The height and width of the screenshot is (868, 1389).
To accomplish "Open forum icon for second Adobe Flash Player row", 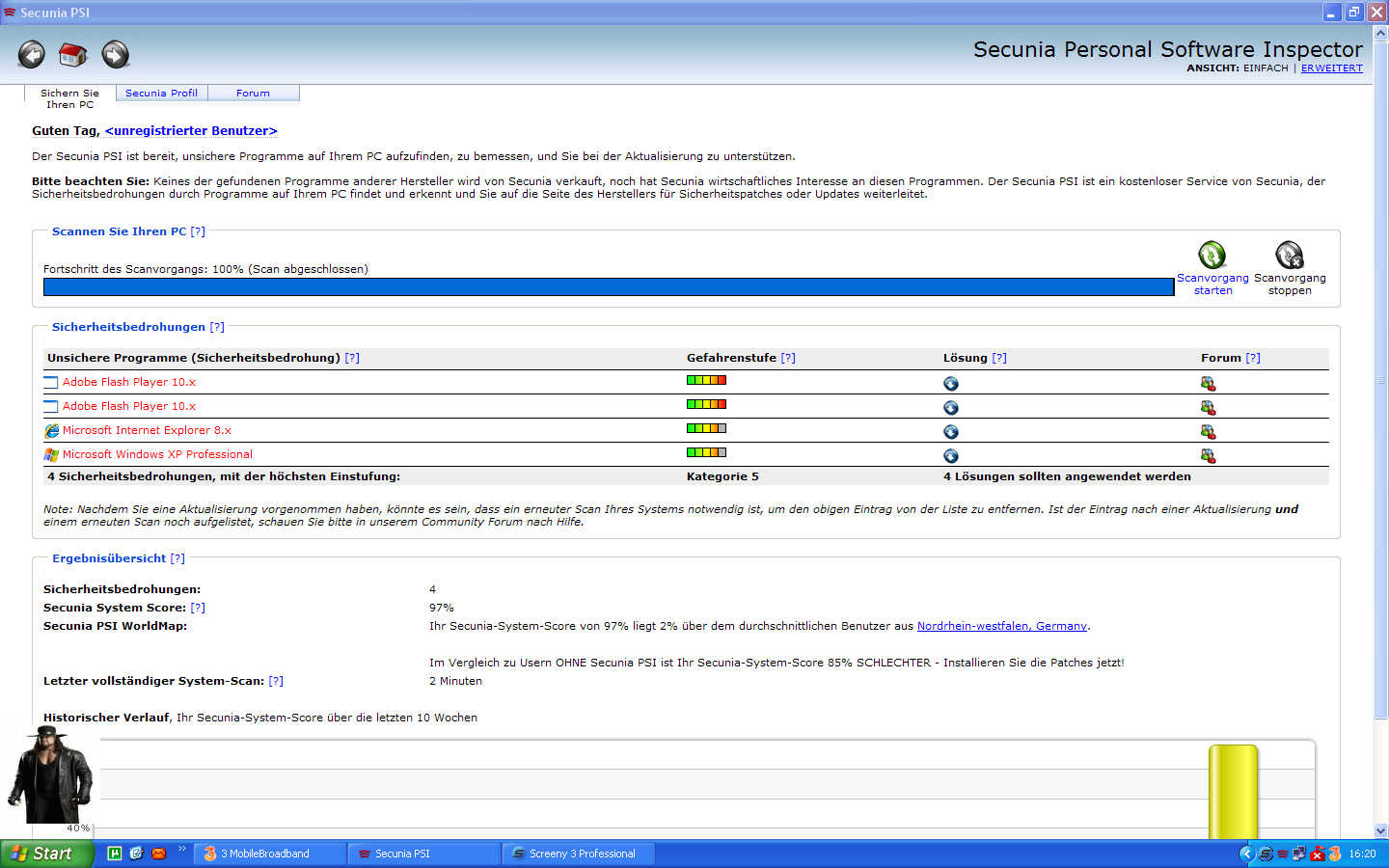I will point(1208,408).
